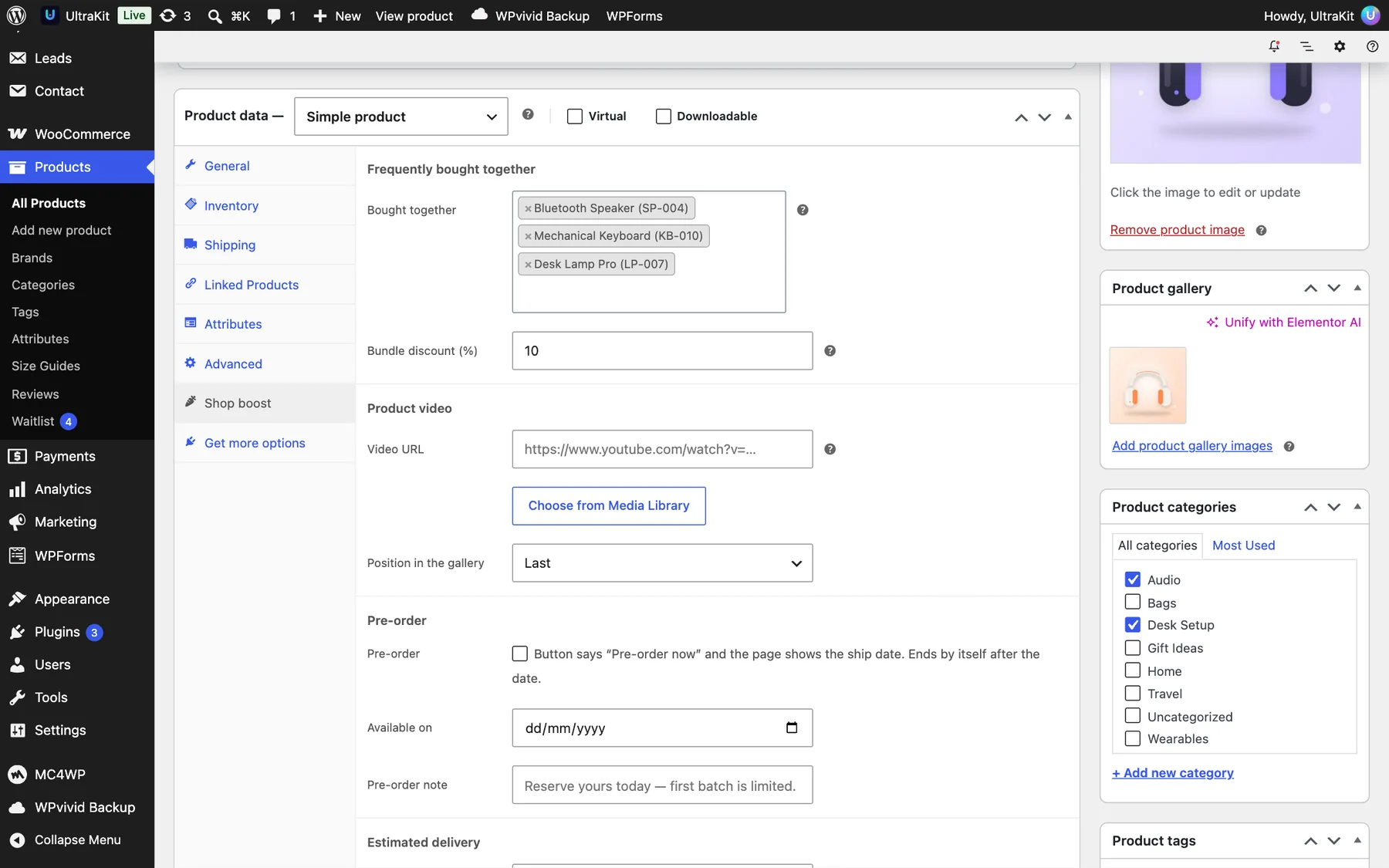Screen dimensions: 1389x868
Task: Collapse the Product categories panel
Action: (1357, 507)
